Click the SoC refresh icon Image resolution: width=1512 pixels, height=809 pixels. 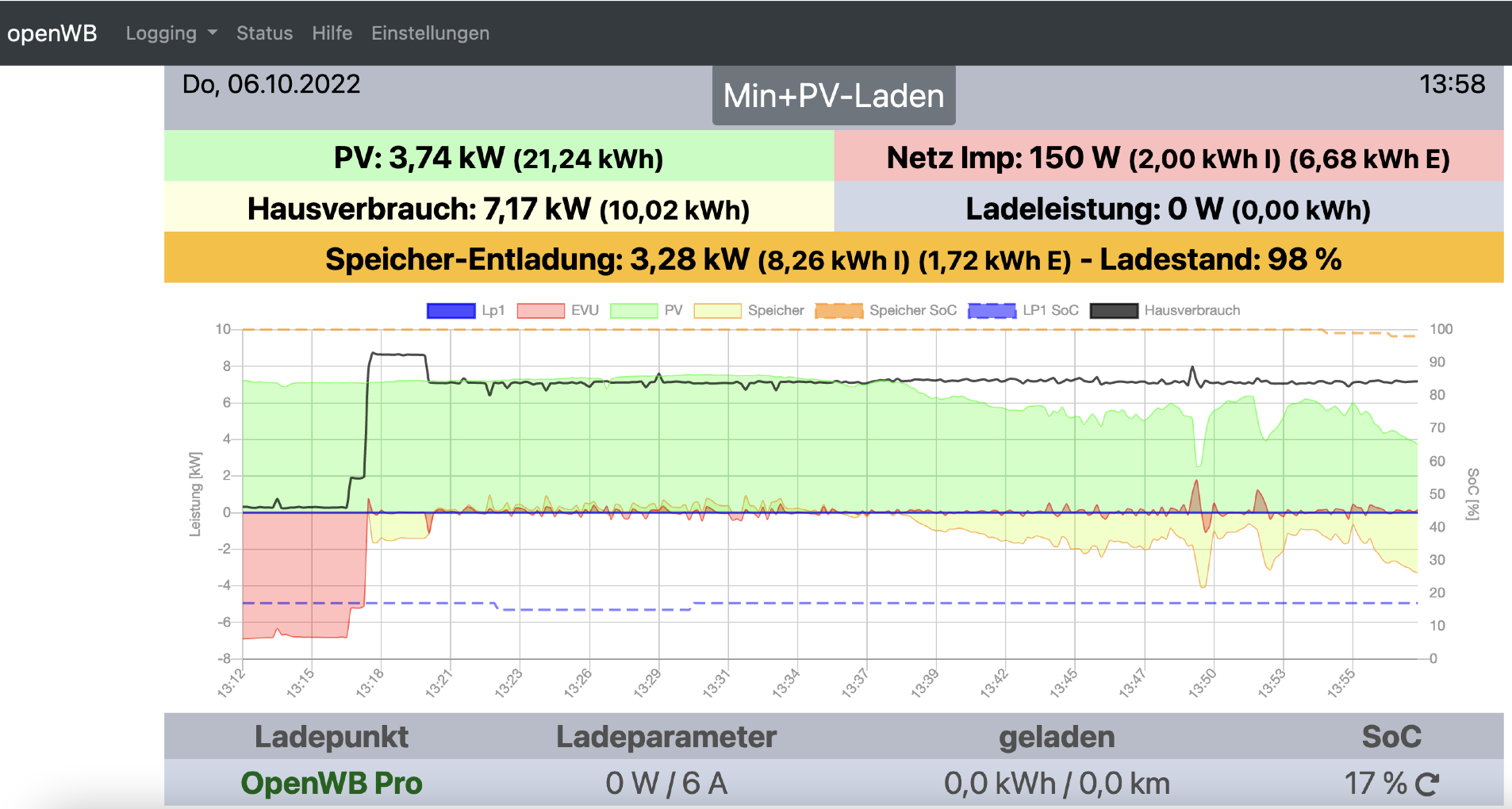pos(1427,784)
